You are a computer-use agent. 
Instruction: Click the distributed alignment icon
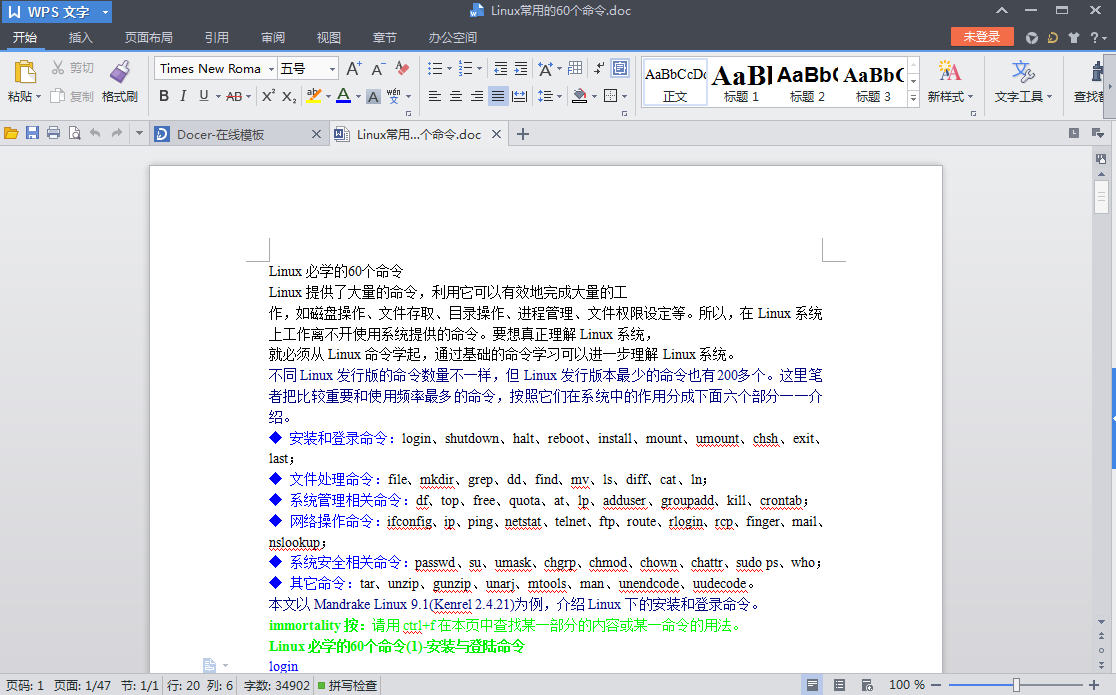point(520,96)
